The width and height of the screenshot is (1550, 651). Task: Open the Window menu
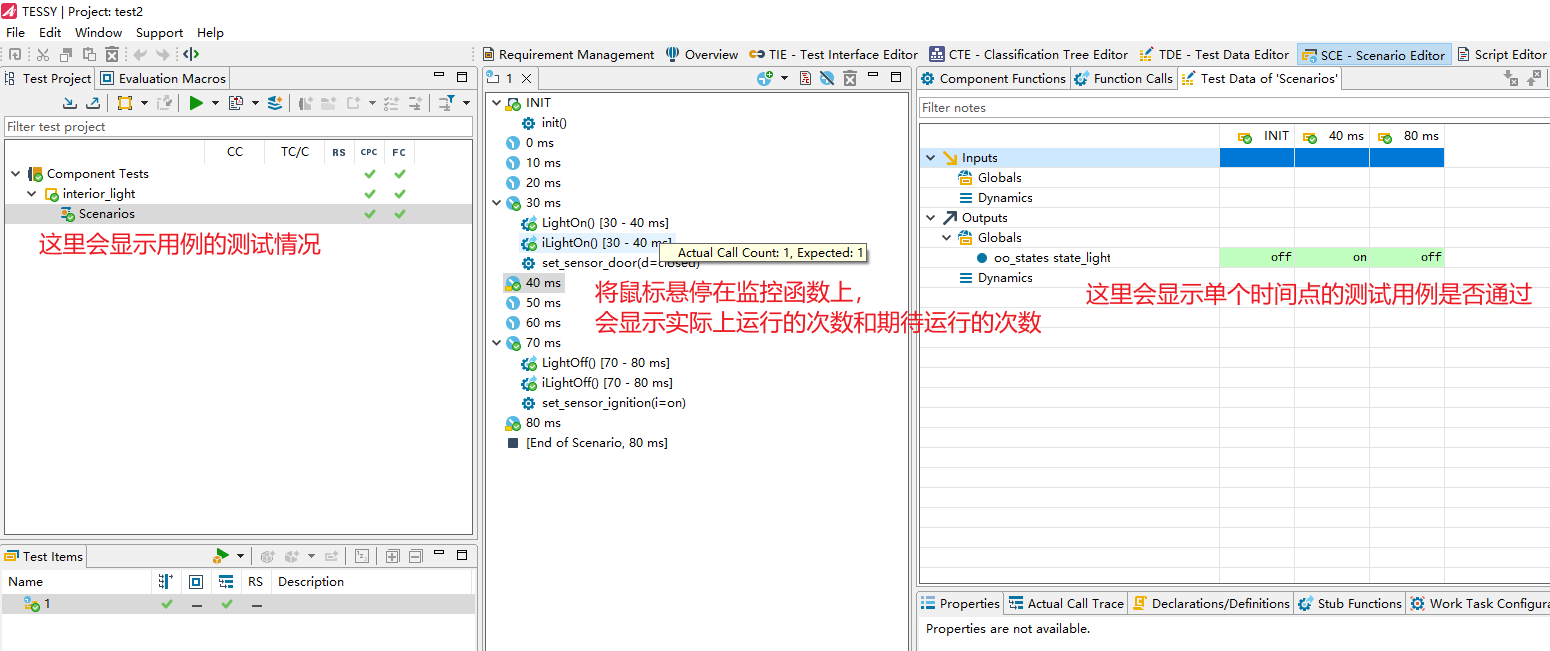pyautogui.click(x=98, y=32)
